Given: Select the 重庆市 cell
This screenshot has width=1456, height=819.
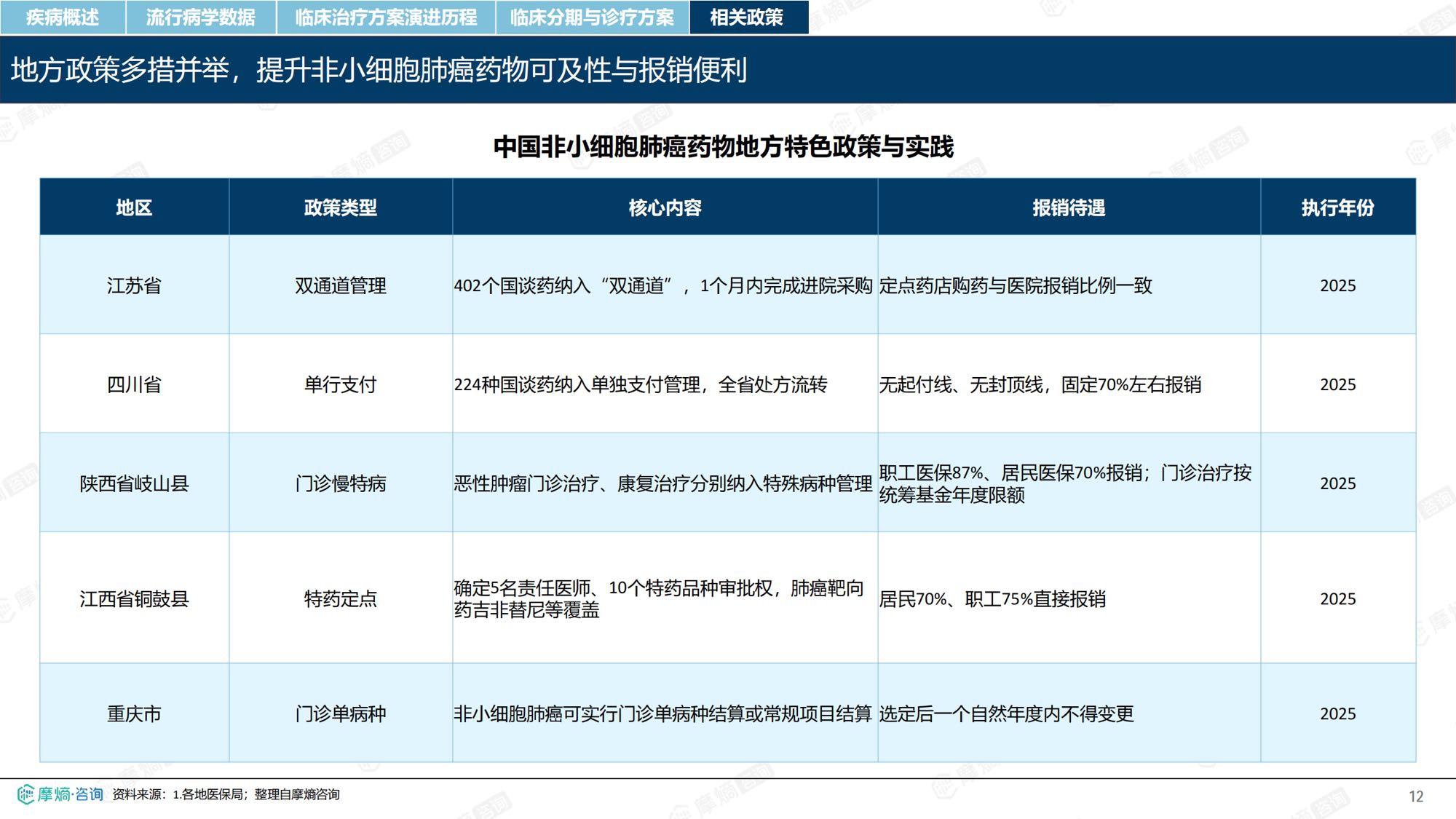Looking at the screenshot, I should [135, 713].
